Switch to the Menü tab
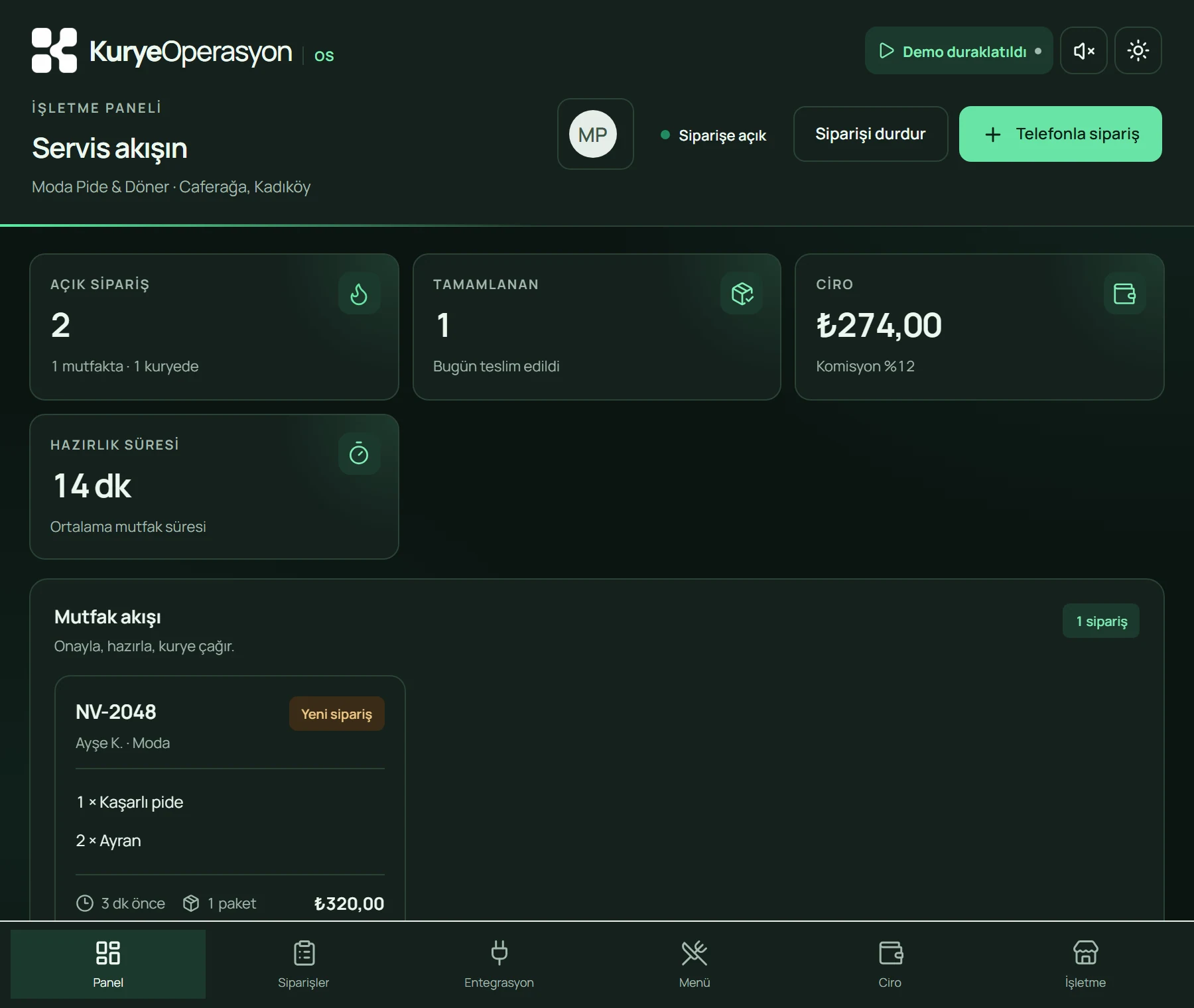Image resolution: width=1194 pixels, height=1008 pixels. coord(695,964)
